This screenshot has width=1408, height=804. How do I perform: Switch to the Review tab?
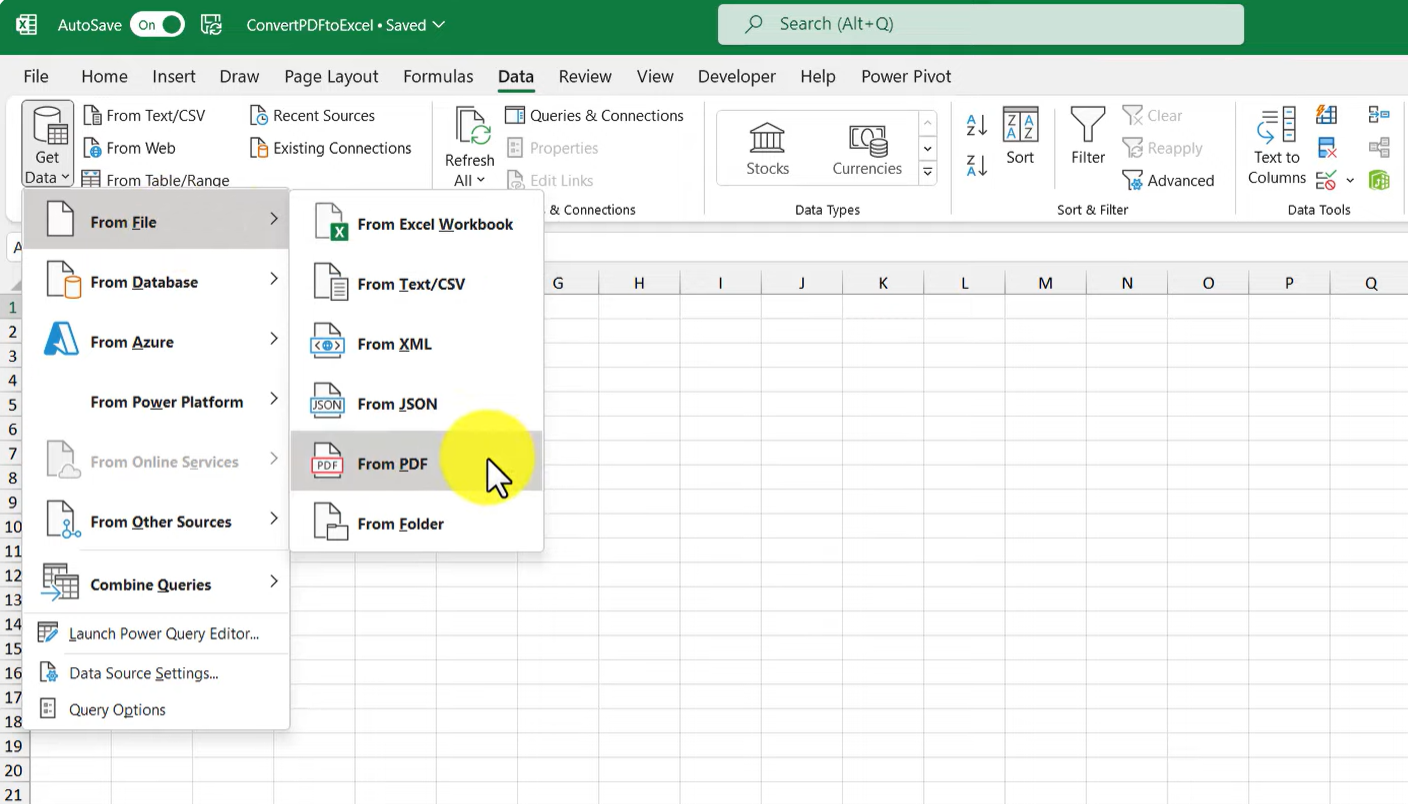[585, 76]
